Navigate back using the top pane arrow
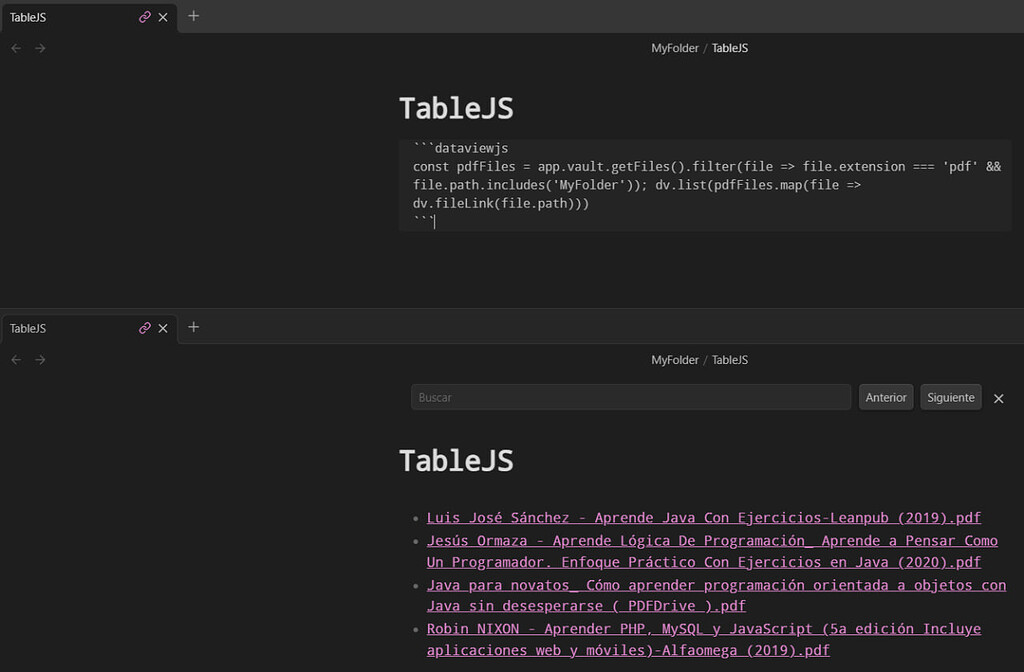Image resolution: width=1024 pixels, height=672 pixels. pos(15,48)
